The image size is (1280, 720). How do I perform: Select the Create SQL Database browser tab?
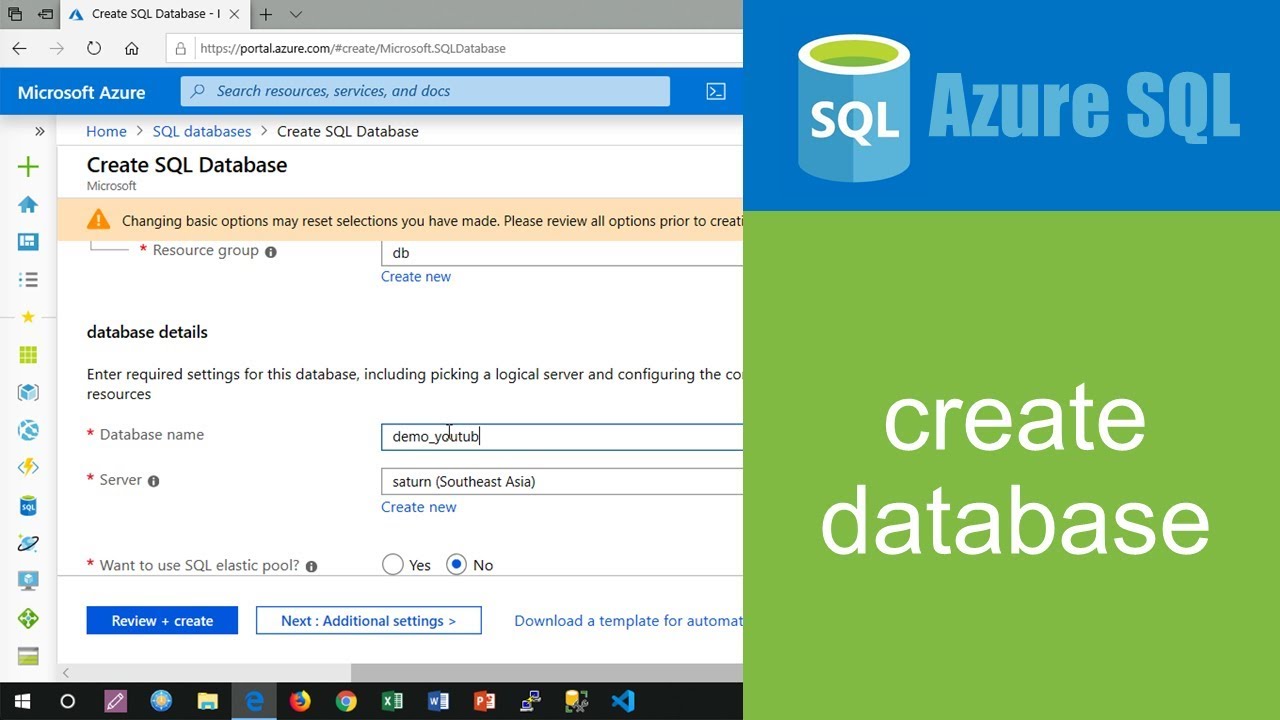(157, 14)
